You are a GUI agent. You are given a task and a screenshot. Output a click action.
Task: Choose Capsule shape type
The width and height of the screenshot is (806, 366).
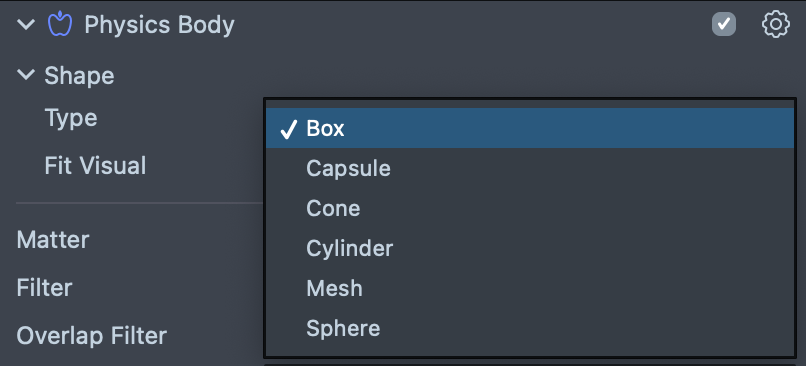pyautogui.click(x=529, y=169)
